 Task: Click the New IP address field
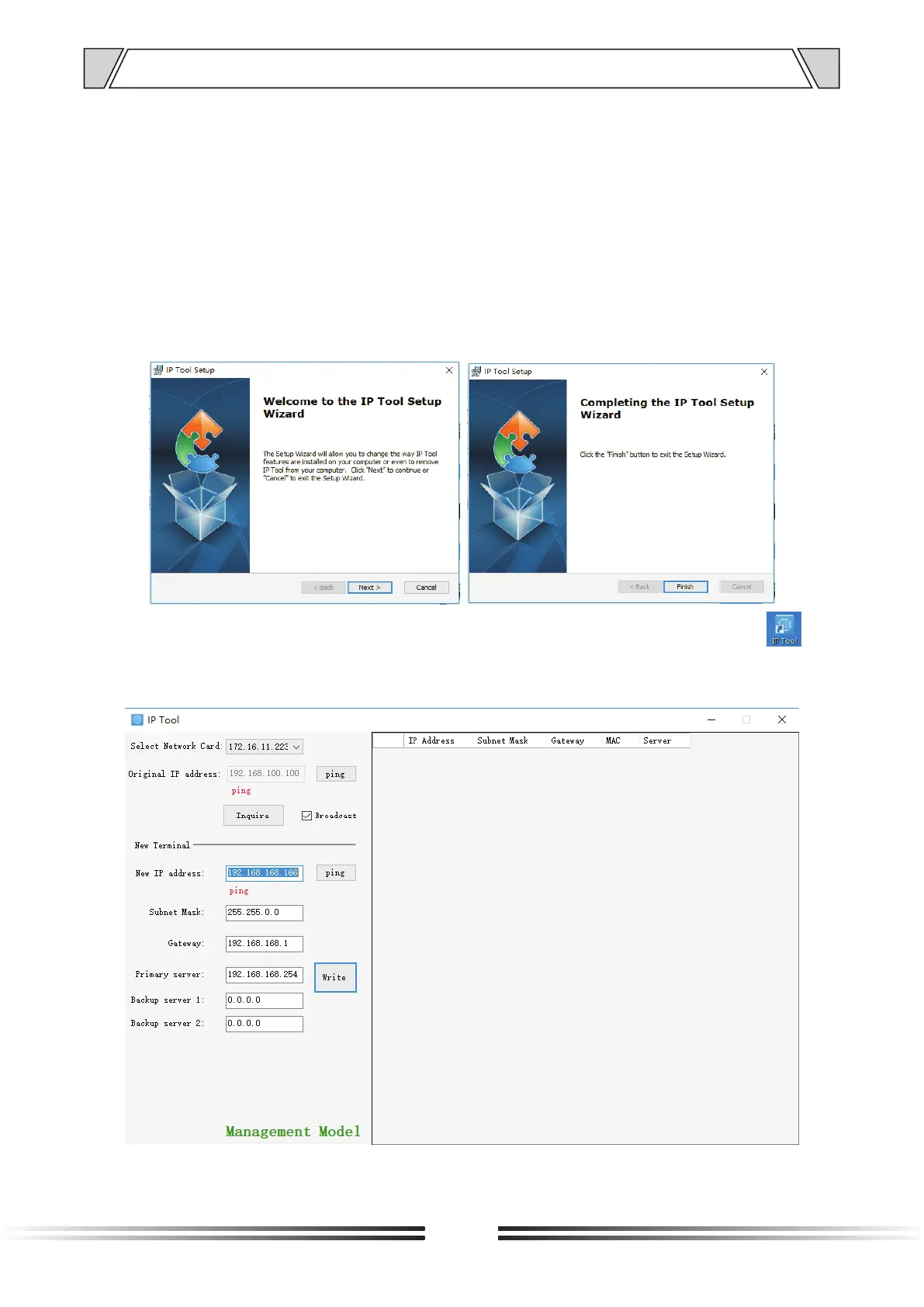265,873
